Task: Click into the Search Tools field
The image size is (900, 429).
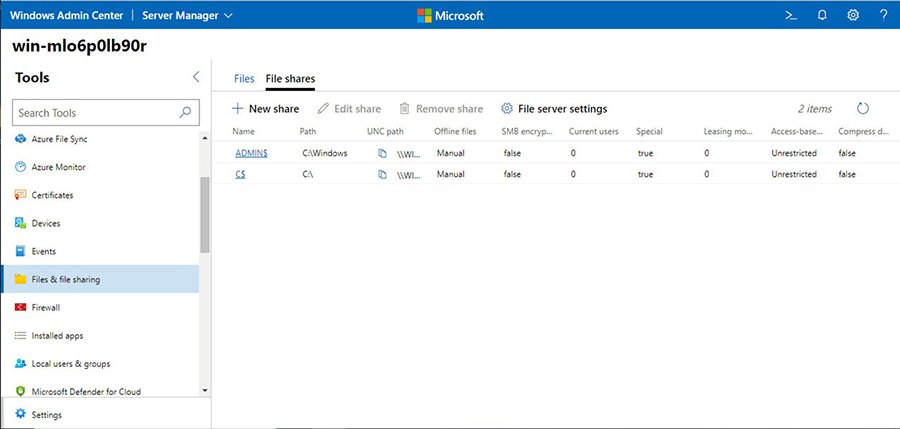Action: 95,113
